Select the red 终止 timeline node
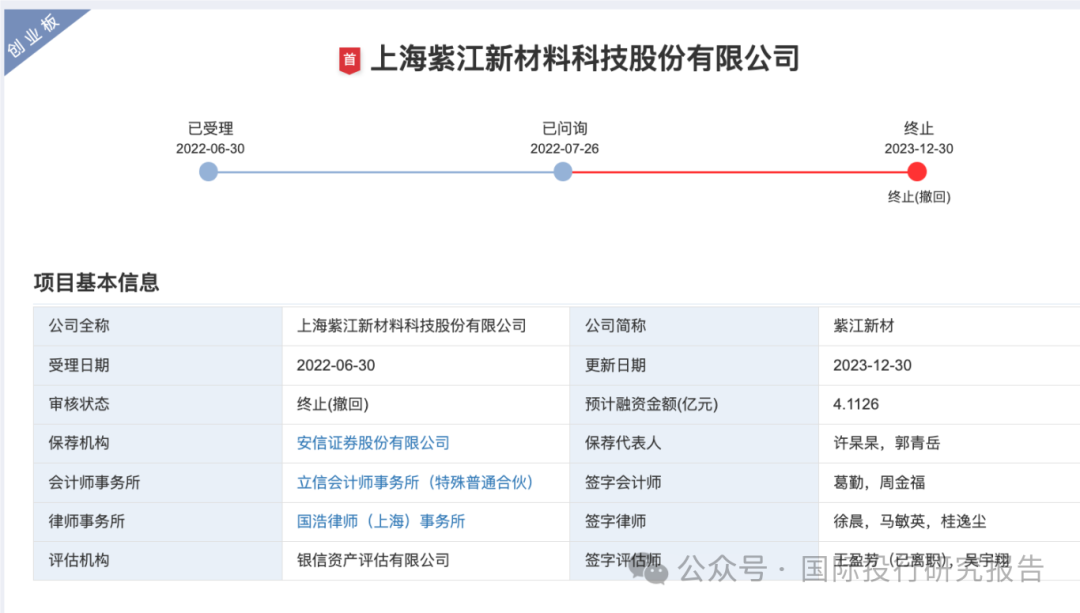 [917, 172]
